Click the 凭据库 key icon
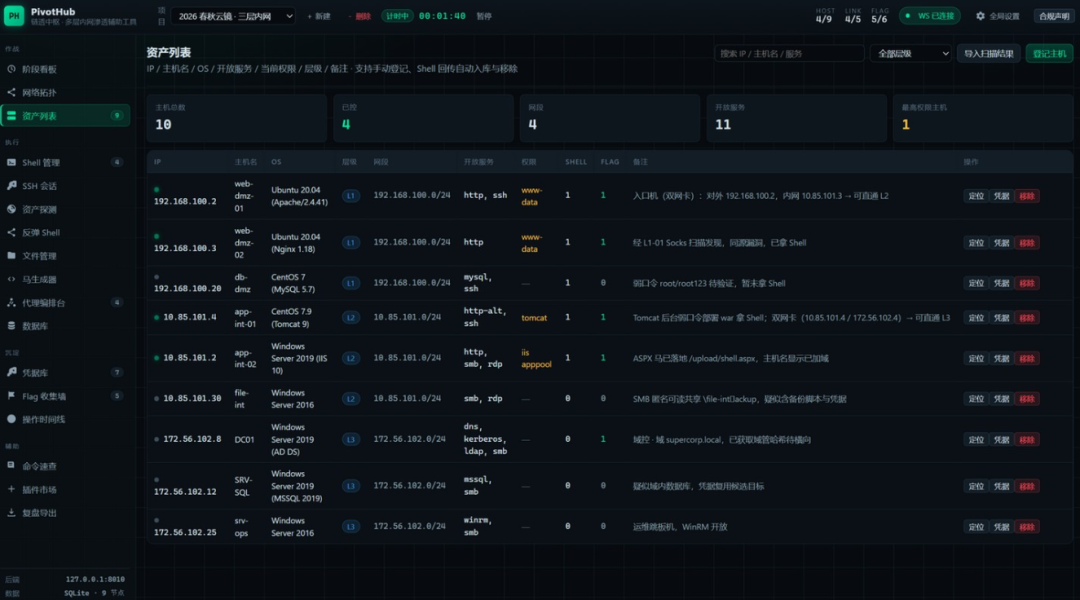Viewport: 1080px width, 600px height. [11, 373]
